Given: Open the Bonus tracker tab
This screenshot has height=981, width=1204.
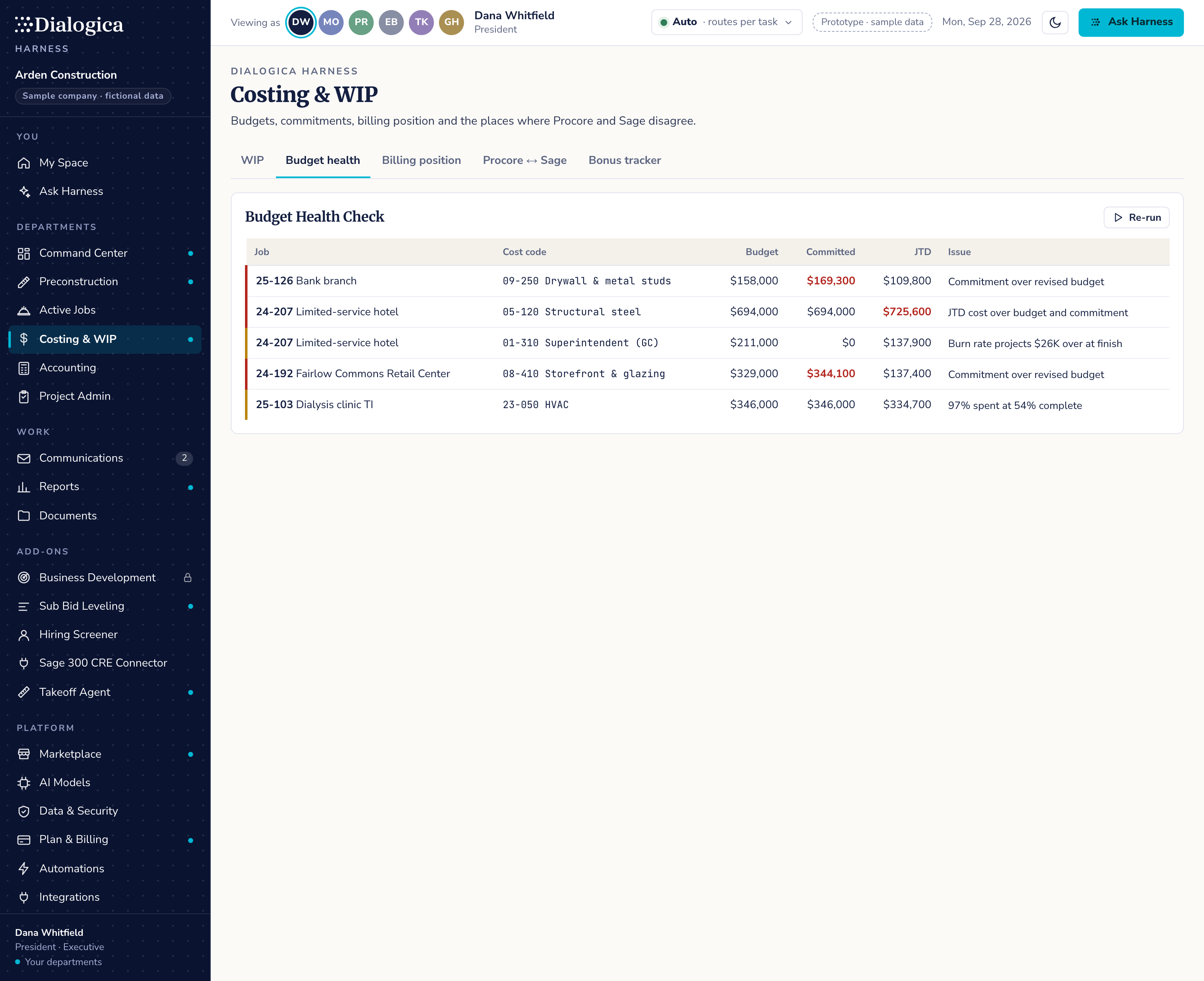Looking at the screenshot, I should 624,161.
